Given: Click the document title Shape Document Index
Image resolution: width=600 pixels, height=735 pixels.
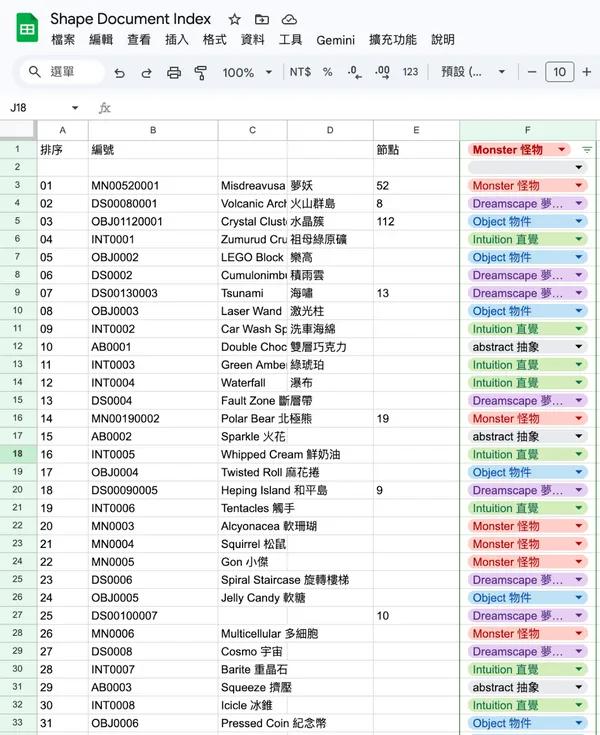Looking at the screenshot, I should coord(130,19).
